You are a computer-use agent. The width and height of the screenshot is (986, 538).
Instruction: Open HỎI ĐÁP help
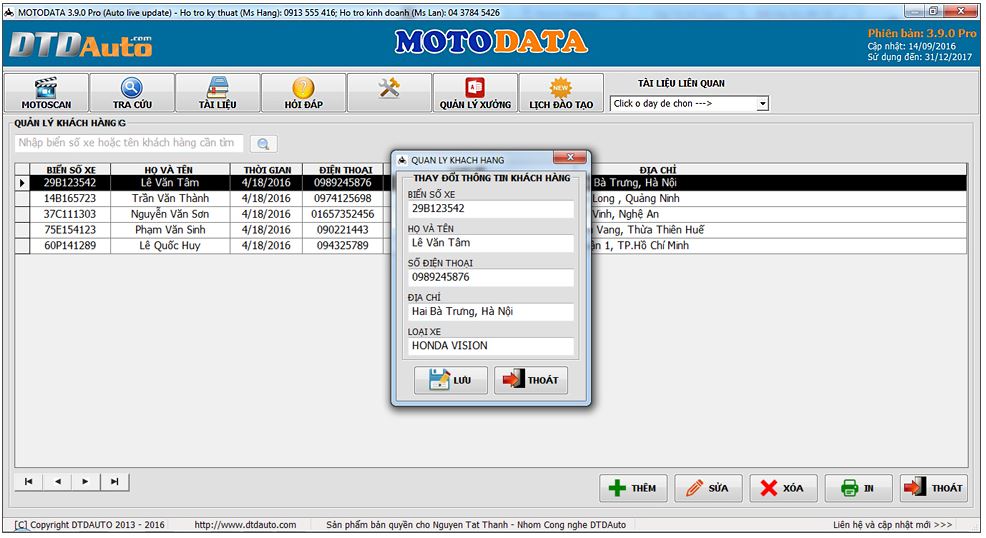tap(304, 93)
